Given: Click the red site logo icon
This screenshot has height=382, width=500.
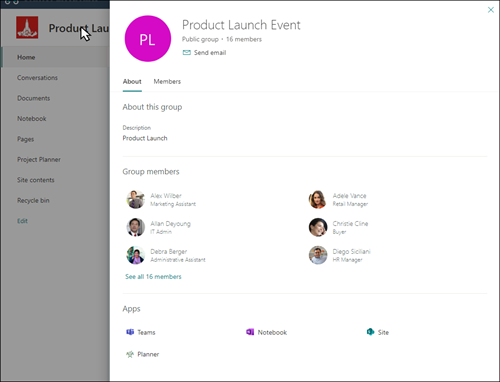Looking at the screenshot, I should (x=27, y=27).
